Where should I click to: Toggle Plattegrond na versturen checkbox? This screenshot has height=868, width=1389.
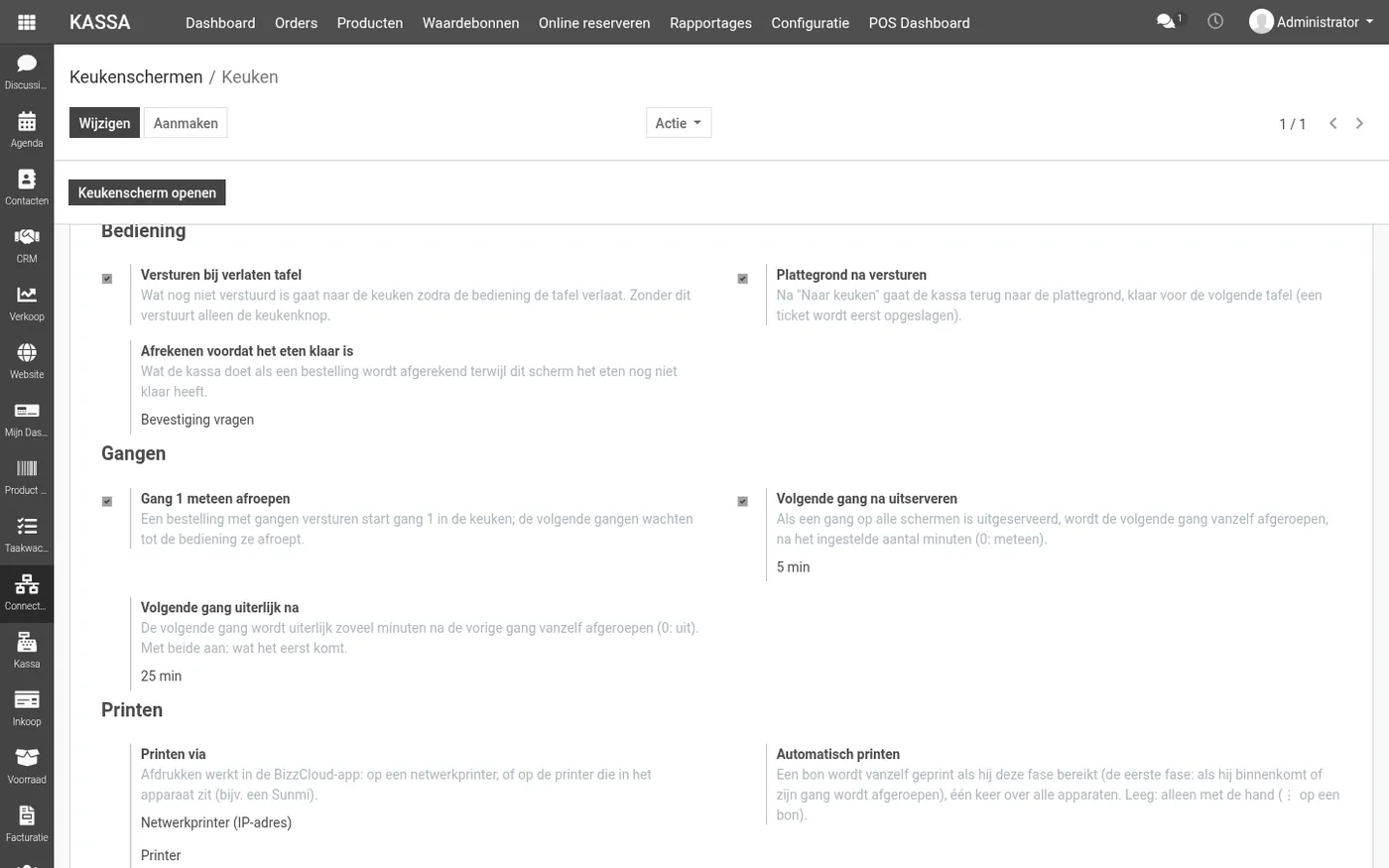tap(742, 279)
